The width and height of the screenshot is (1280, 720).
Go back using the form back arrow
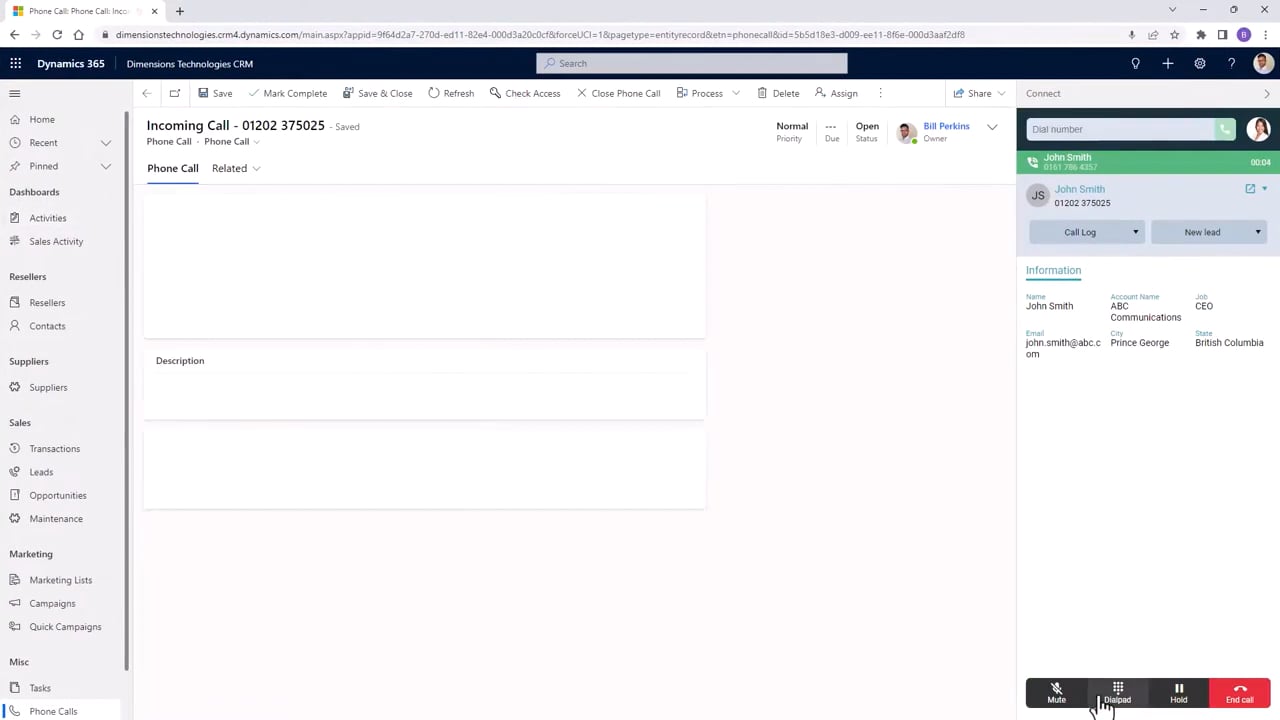(147, 93)
